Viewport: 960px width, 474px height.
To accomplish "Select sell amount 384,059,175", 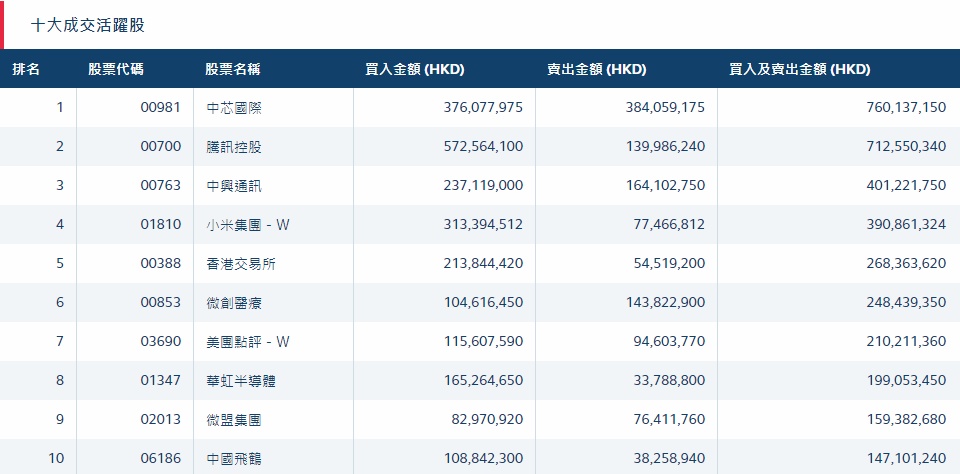I will [x=665, y=107].
